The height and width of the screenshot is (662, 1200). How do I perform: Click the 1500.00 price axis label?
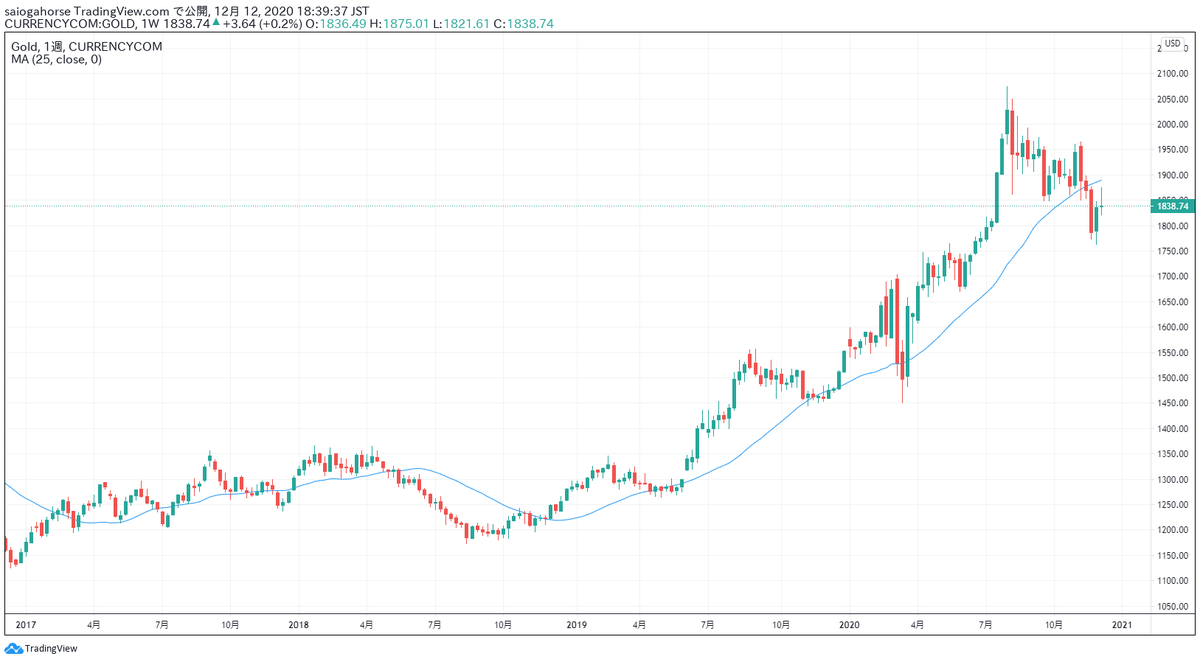tap(1171, 378)
